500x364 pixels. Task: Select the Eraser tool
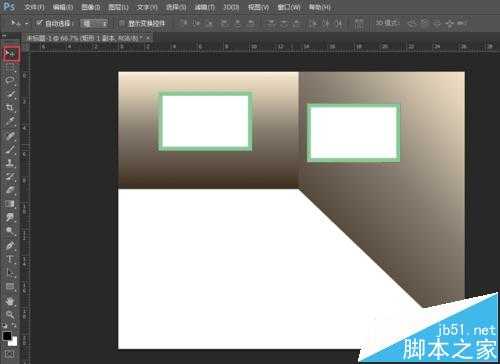coord(10,190)
